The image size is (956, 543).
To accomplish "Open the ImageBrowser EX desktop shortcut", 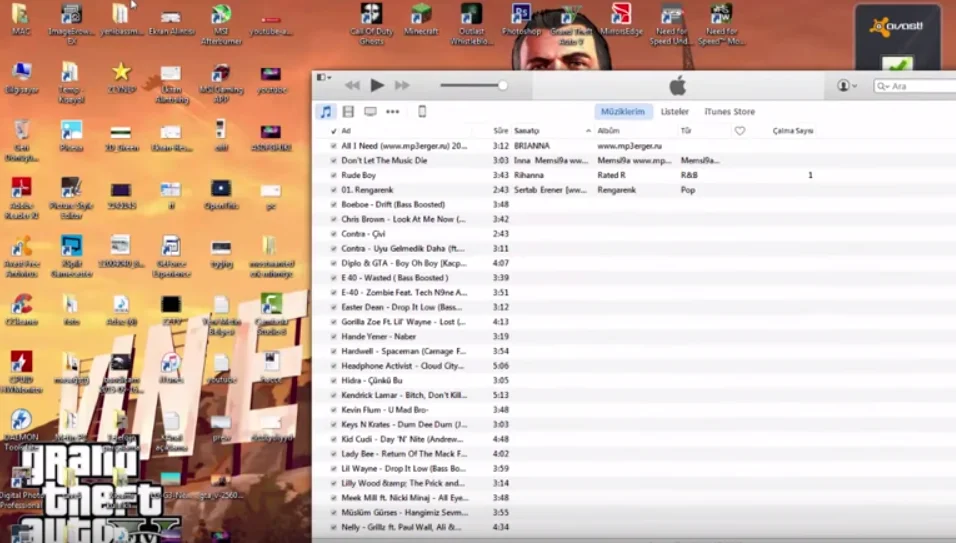I will (x=71, y=24).
